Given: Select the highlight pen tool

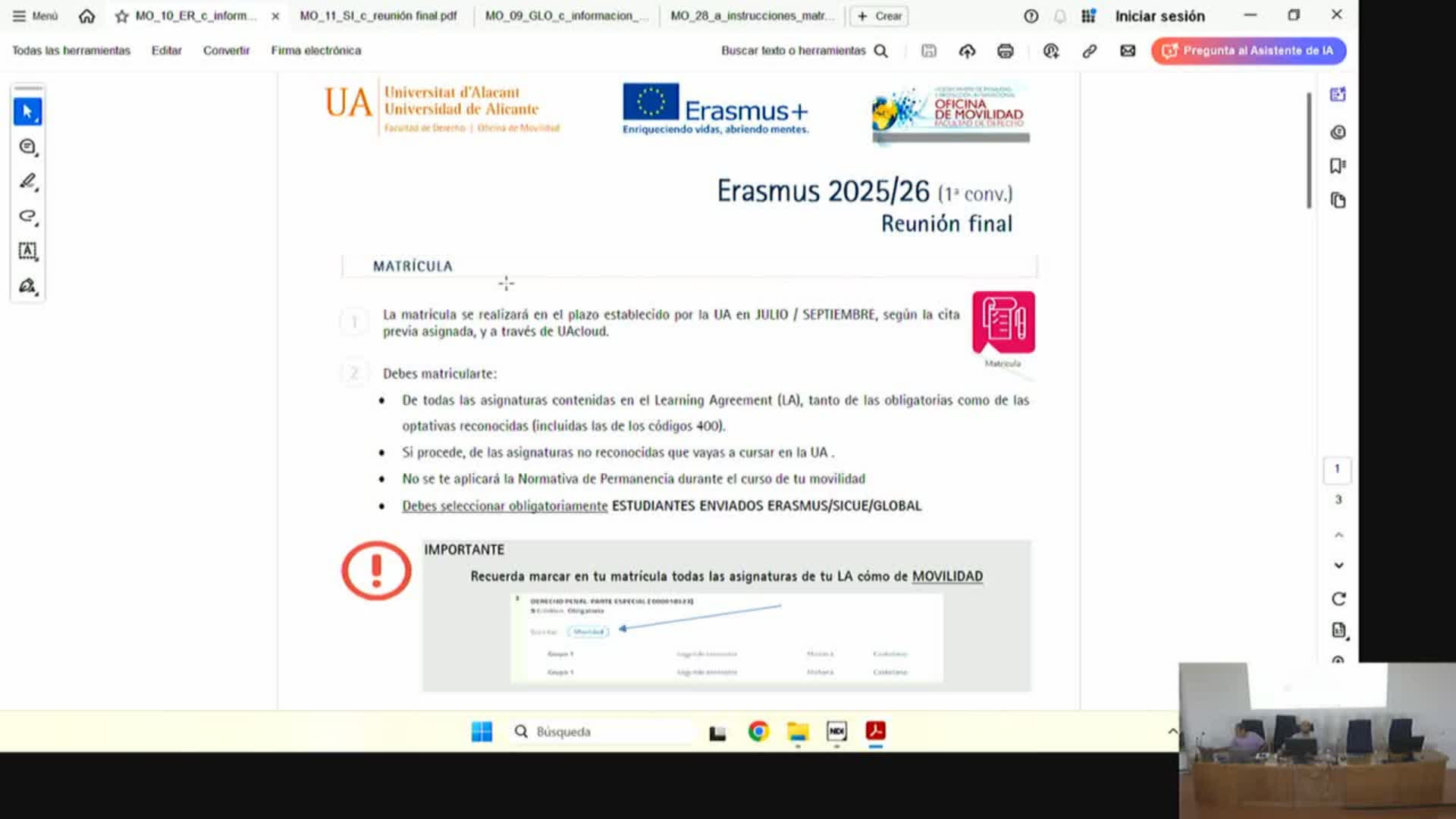Looking at the screenshot, I should (27, 181).
